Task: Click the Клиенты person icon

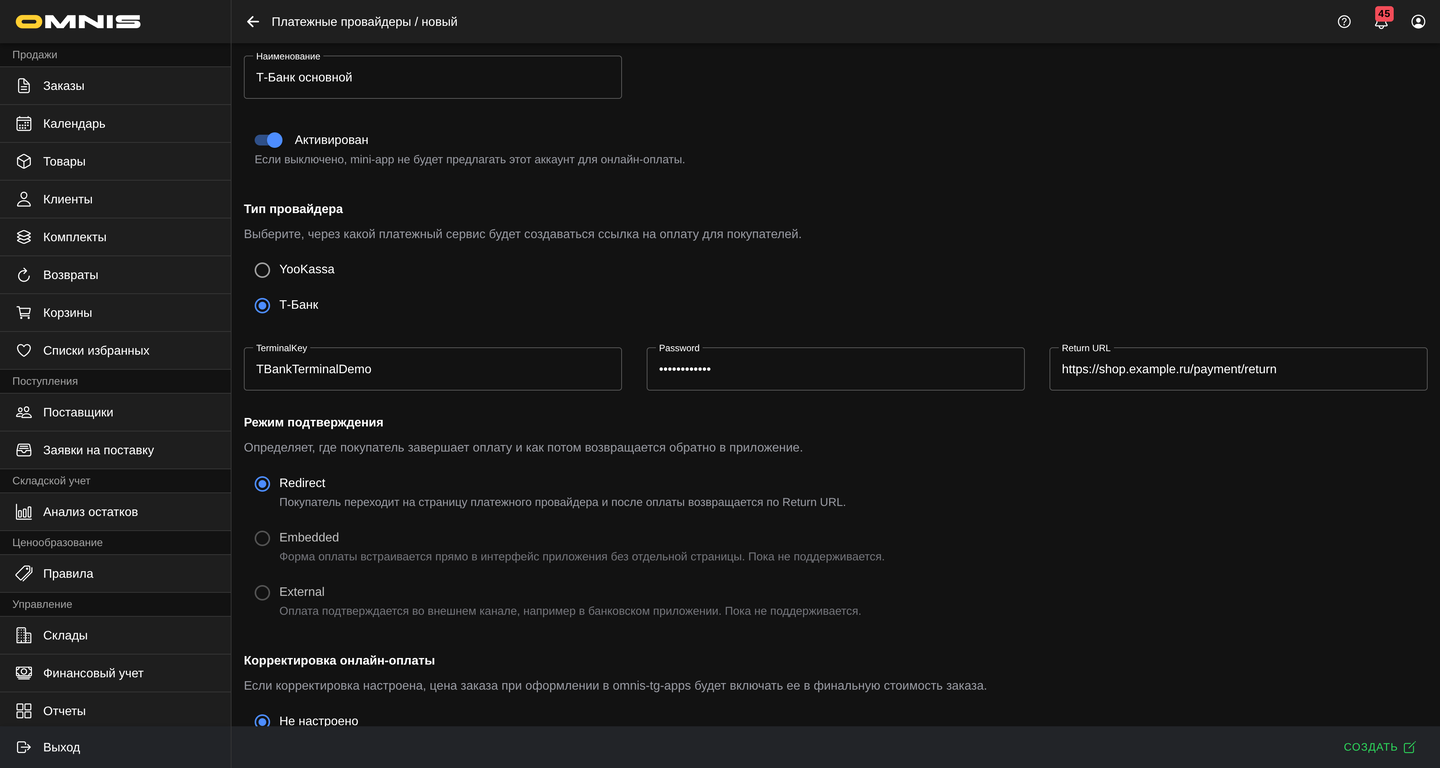Action: (x=24, y=199)
